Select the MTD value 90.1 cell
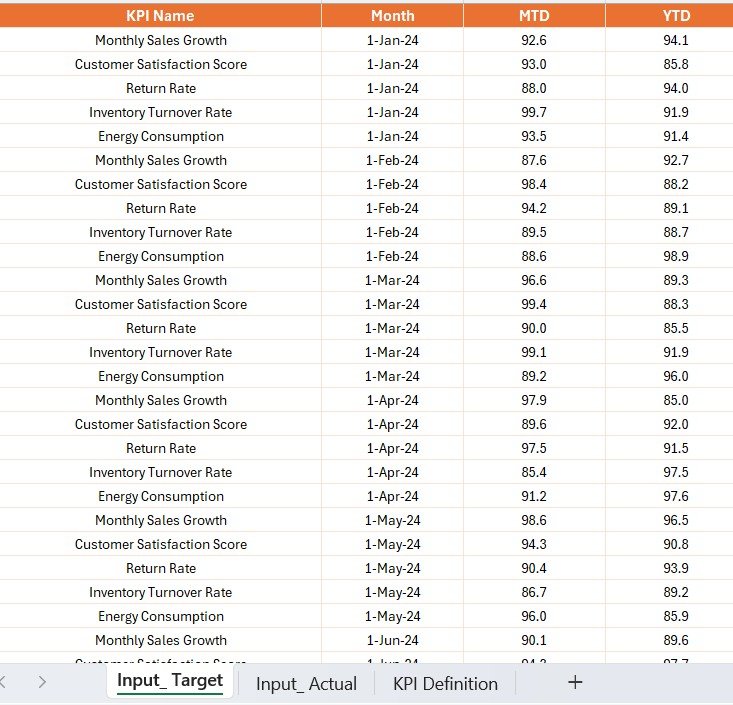This screenshot has height=705, width=733. pyautogui.click(x=533, y=640)
